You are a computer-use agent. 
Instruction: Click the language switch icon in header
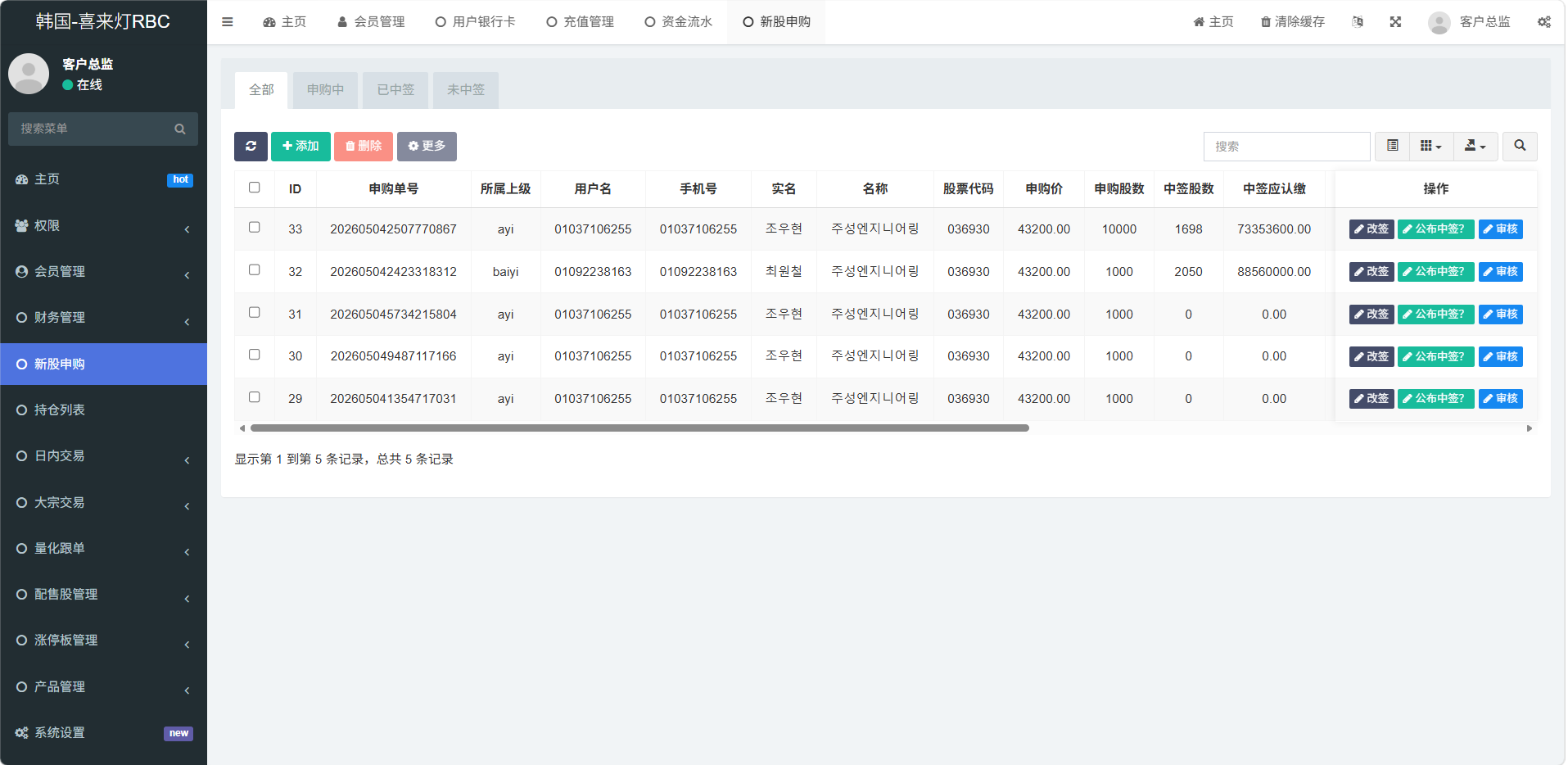pos(1358,22)
